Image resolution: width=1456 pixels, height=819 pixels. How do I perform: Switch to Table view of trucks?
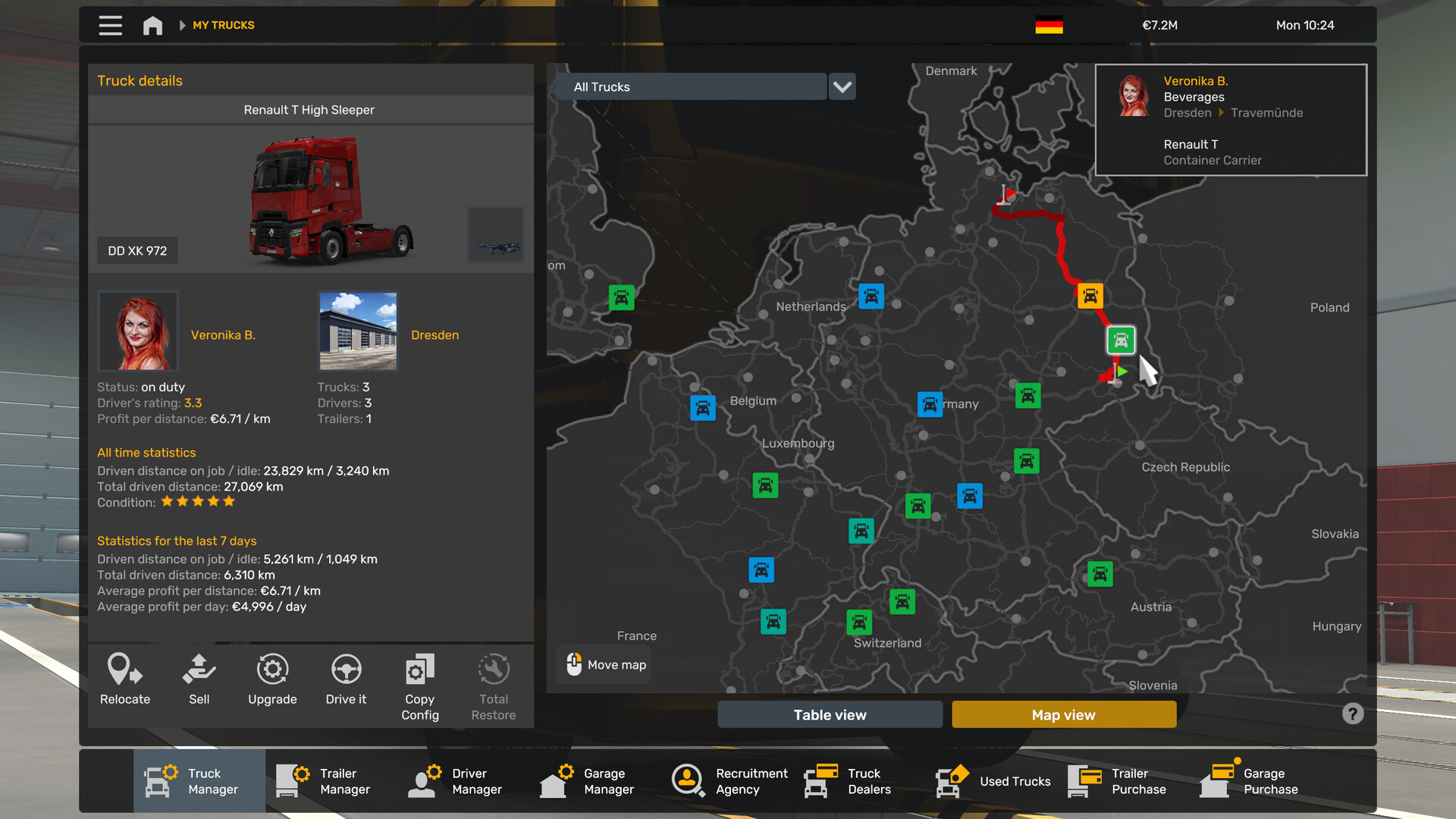(x=829, y=714)
